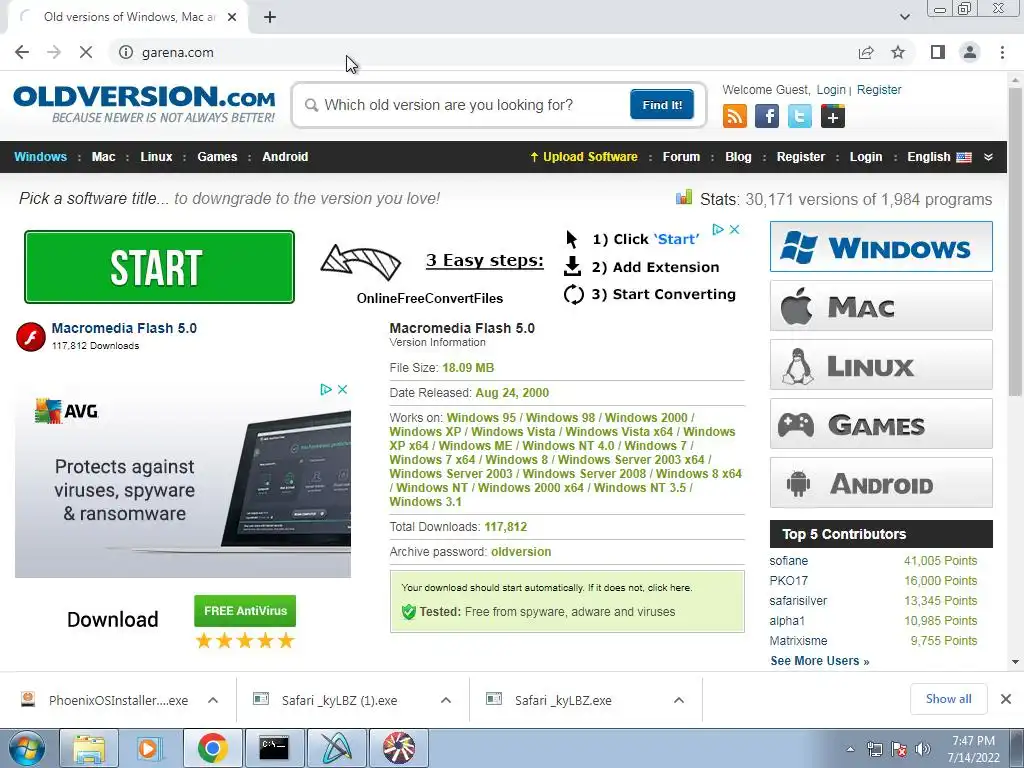Click the stop loading X icon

[x=86, y=52]
